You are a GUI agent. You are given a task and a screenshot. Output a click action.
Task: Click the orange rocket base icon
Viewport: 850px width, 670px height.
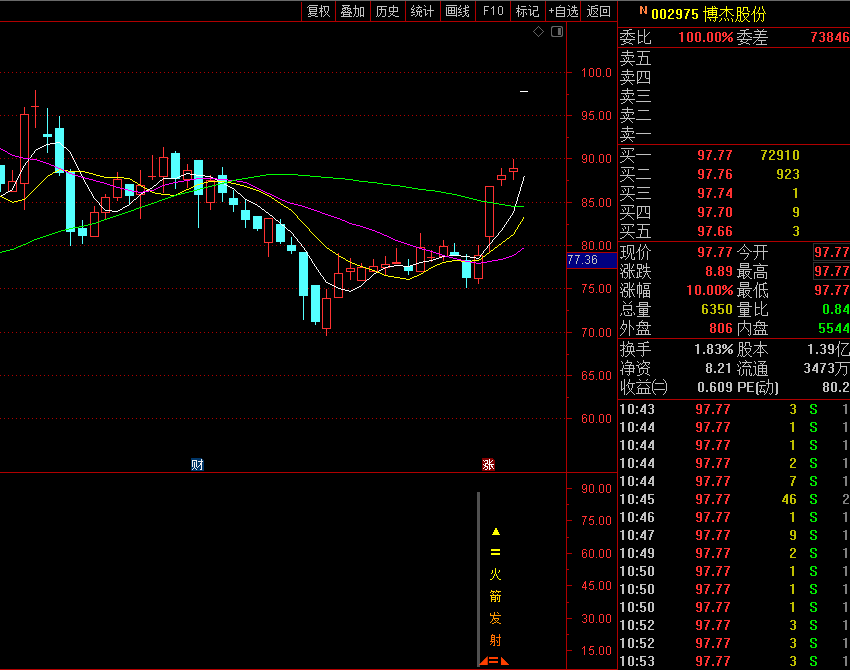click(493, 660)
